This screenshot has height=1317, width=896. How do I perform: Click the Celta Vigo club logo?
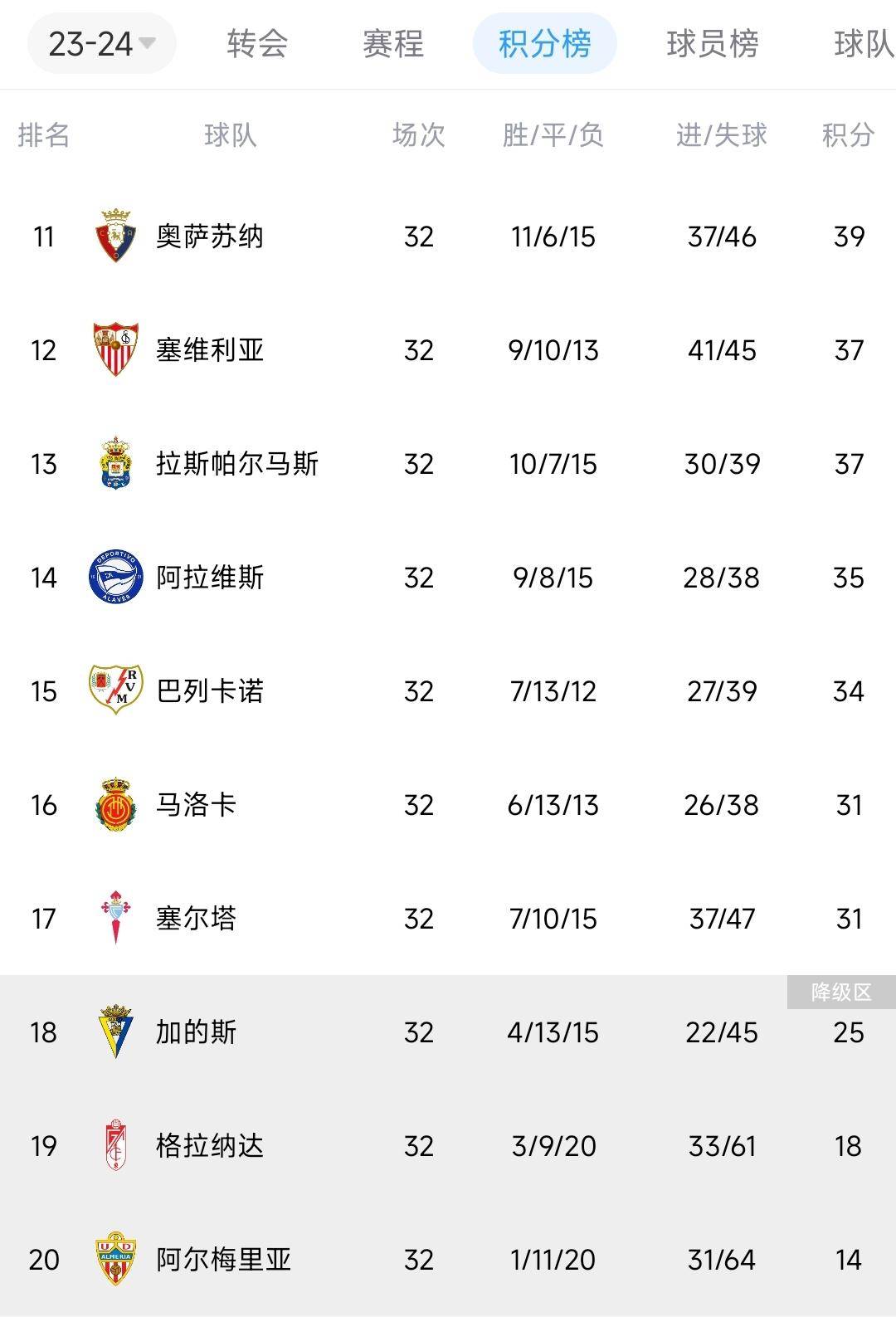pyautogui.click(x=116, y=919)
